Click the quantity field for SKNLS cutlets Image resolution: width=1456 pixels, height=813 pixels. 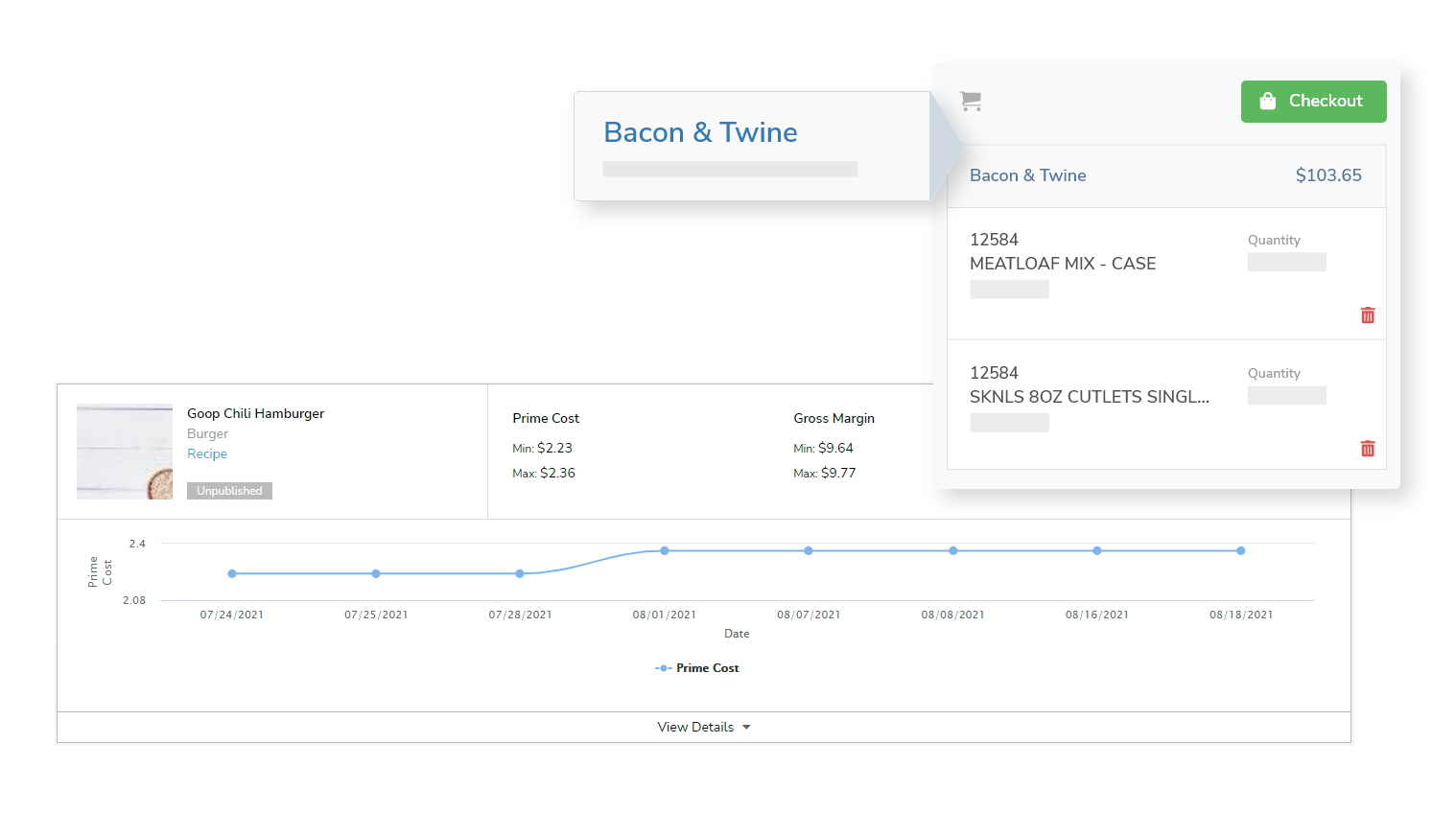pyautogui.click(x=1286, y=394)
